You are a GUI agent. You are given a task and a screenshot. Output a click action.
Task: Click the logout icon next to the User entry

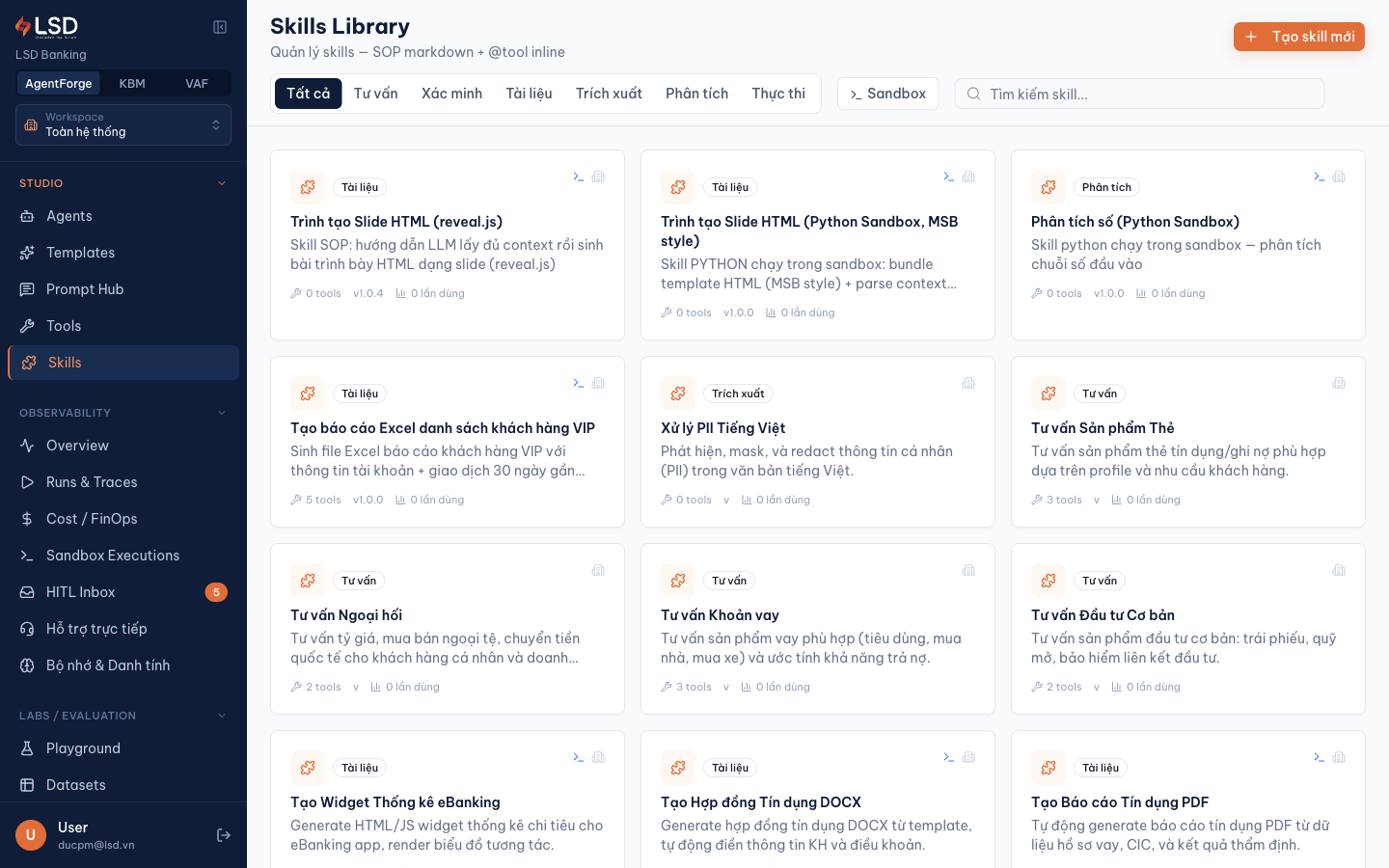click(x=224, y=835)
